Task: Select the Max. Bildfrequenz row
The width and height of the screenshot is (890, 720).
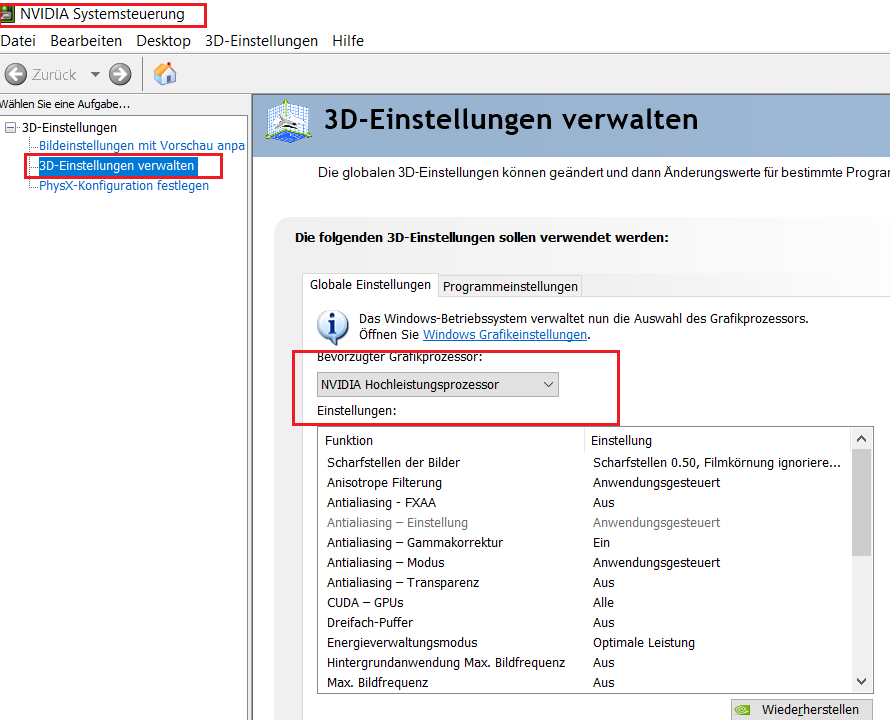Action: coord(585,683)
